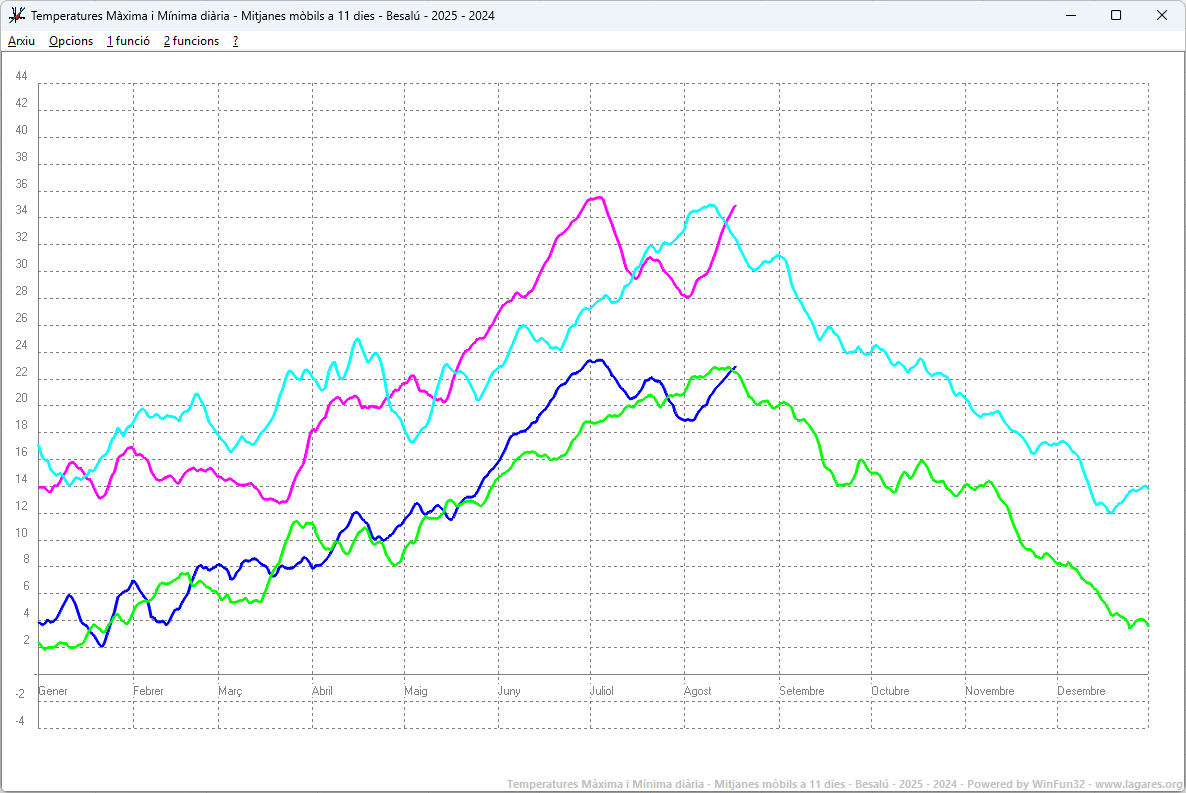
Task: Click the WinFun32 app icon in title bar
Action: (16, 15)
